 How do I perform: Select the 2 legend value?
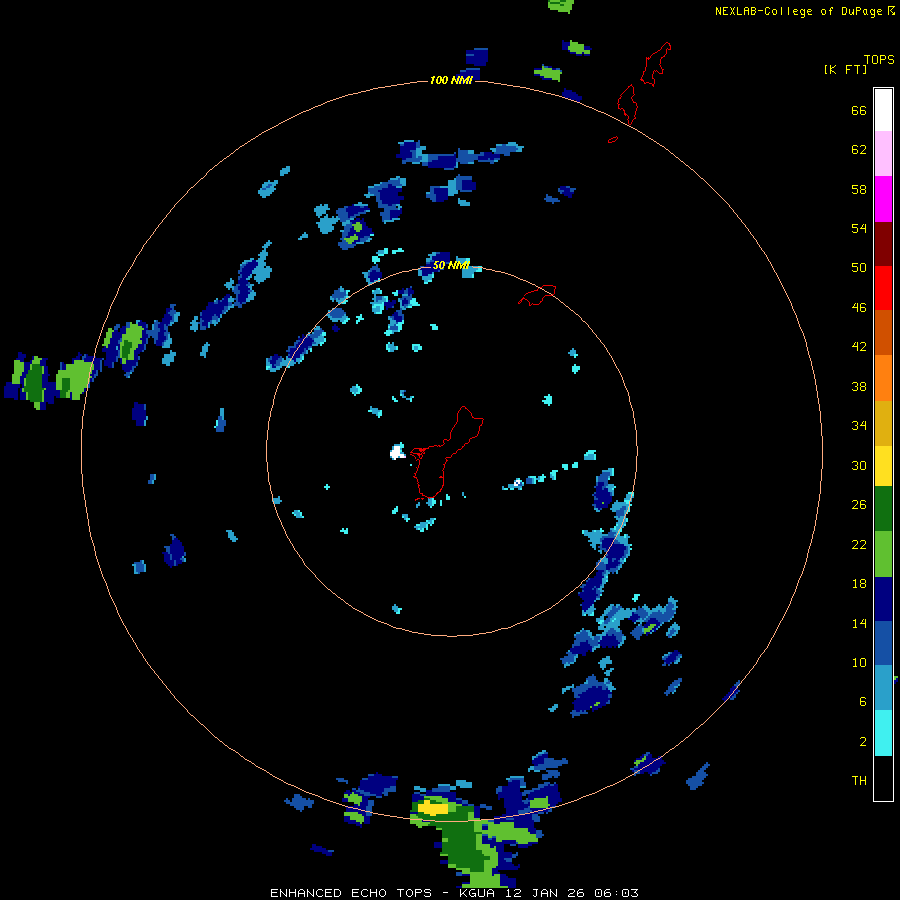863,741
